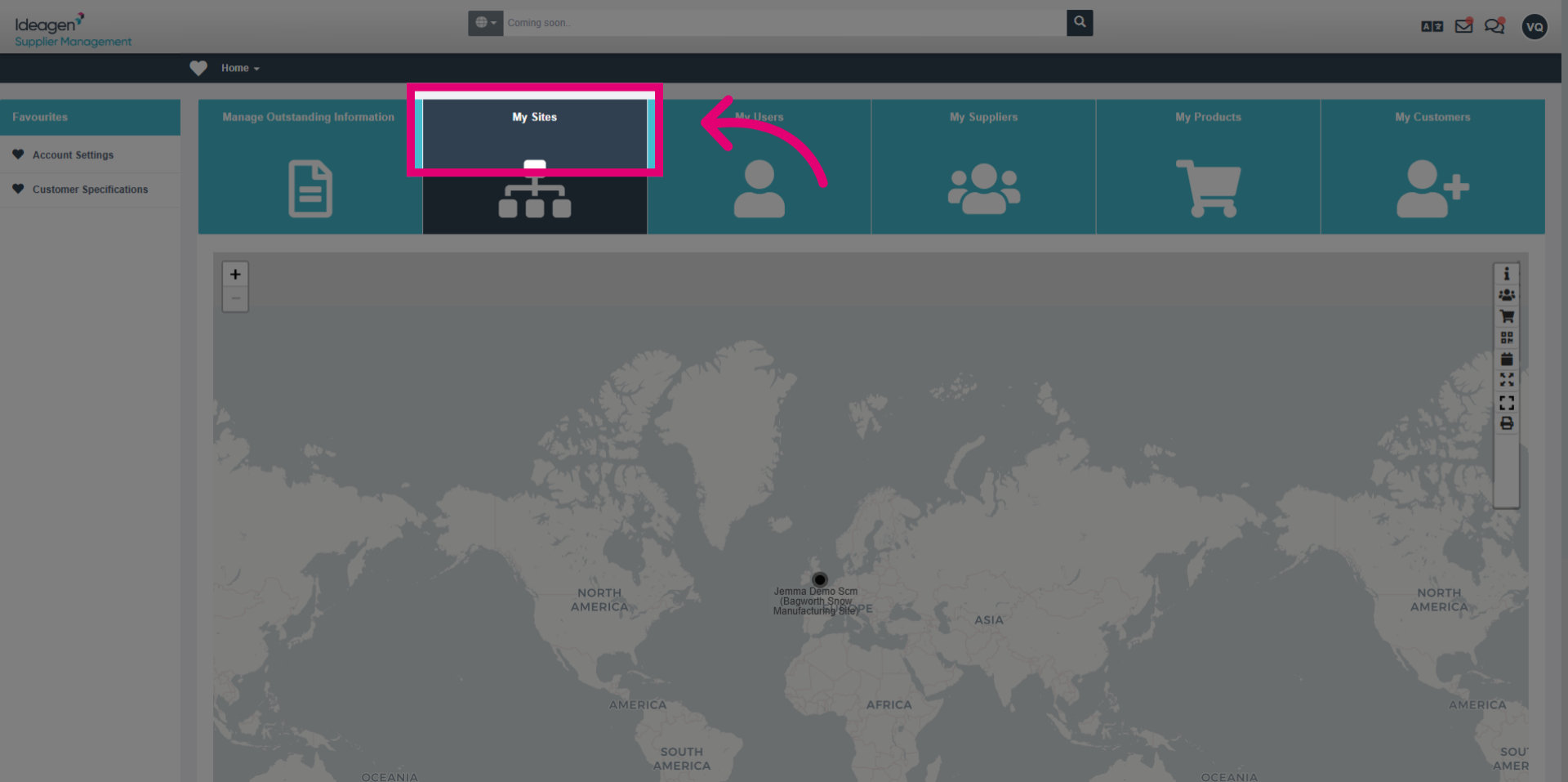
Task: Click the fit-to-extent arrows map icon
Action: pyautogui.click(x=1507, y=380)
